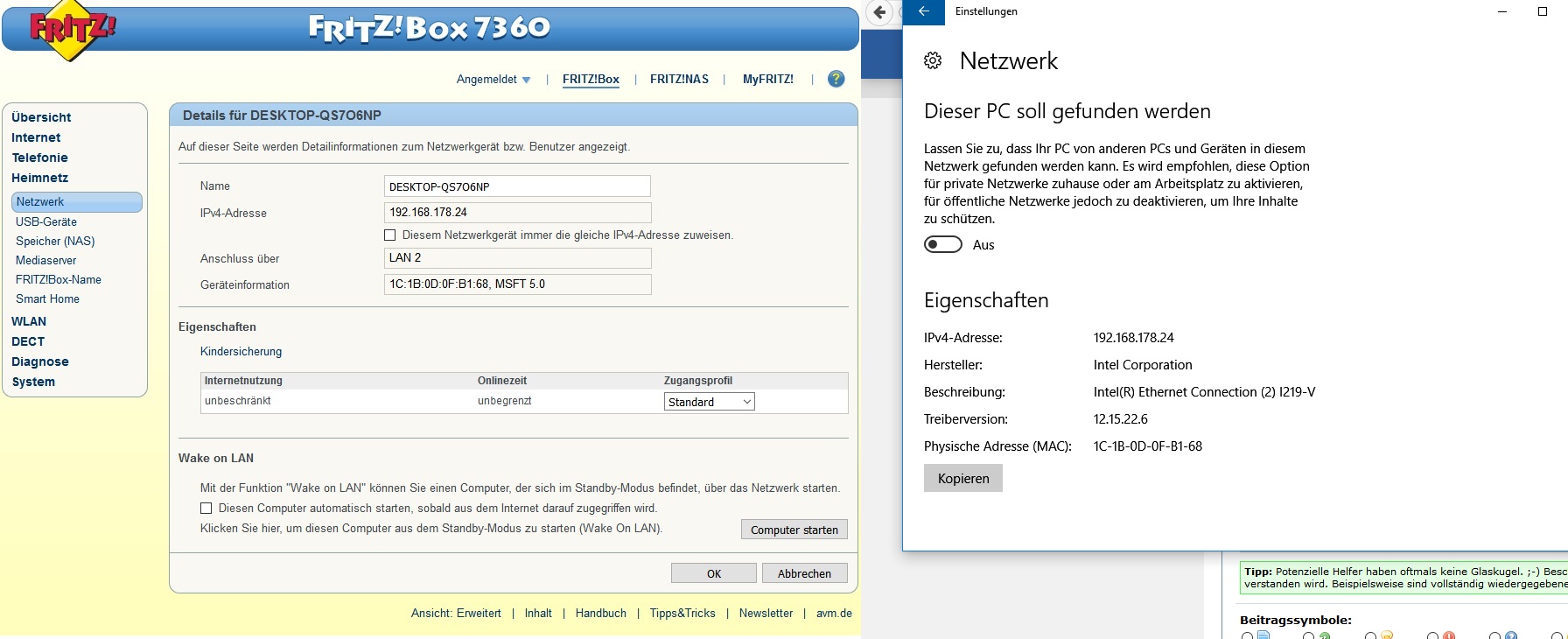Click the gear icon beside Netzwerk heading
Image resolution: width=1568 pixels, height=639 pixels.
tap(933, 60)
